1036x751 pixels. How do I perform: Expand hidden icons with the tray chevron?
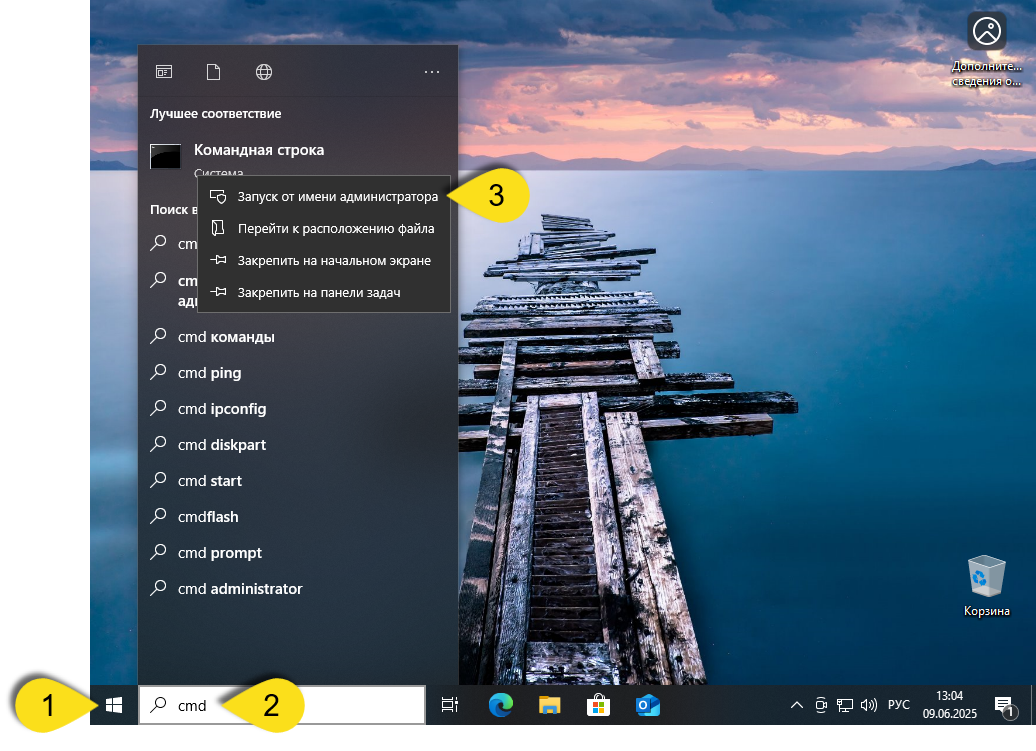(796, 705)
